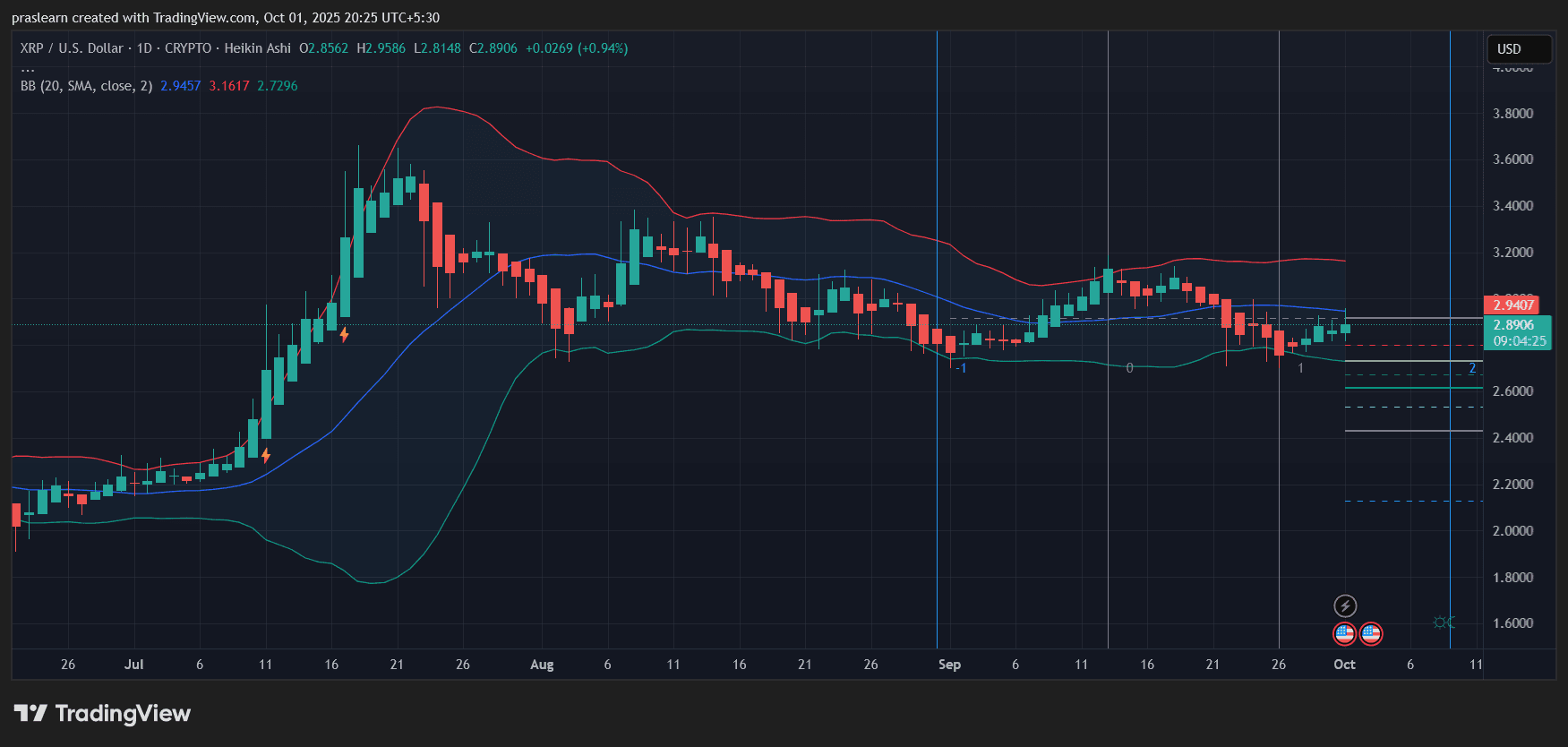The image size is (1568, 747).
Task: Click the left US flag economic event icon
Action: tap(1344, 634)
